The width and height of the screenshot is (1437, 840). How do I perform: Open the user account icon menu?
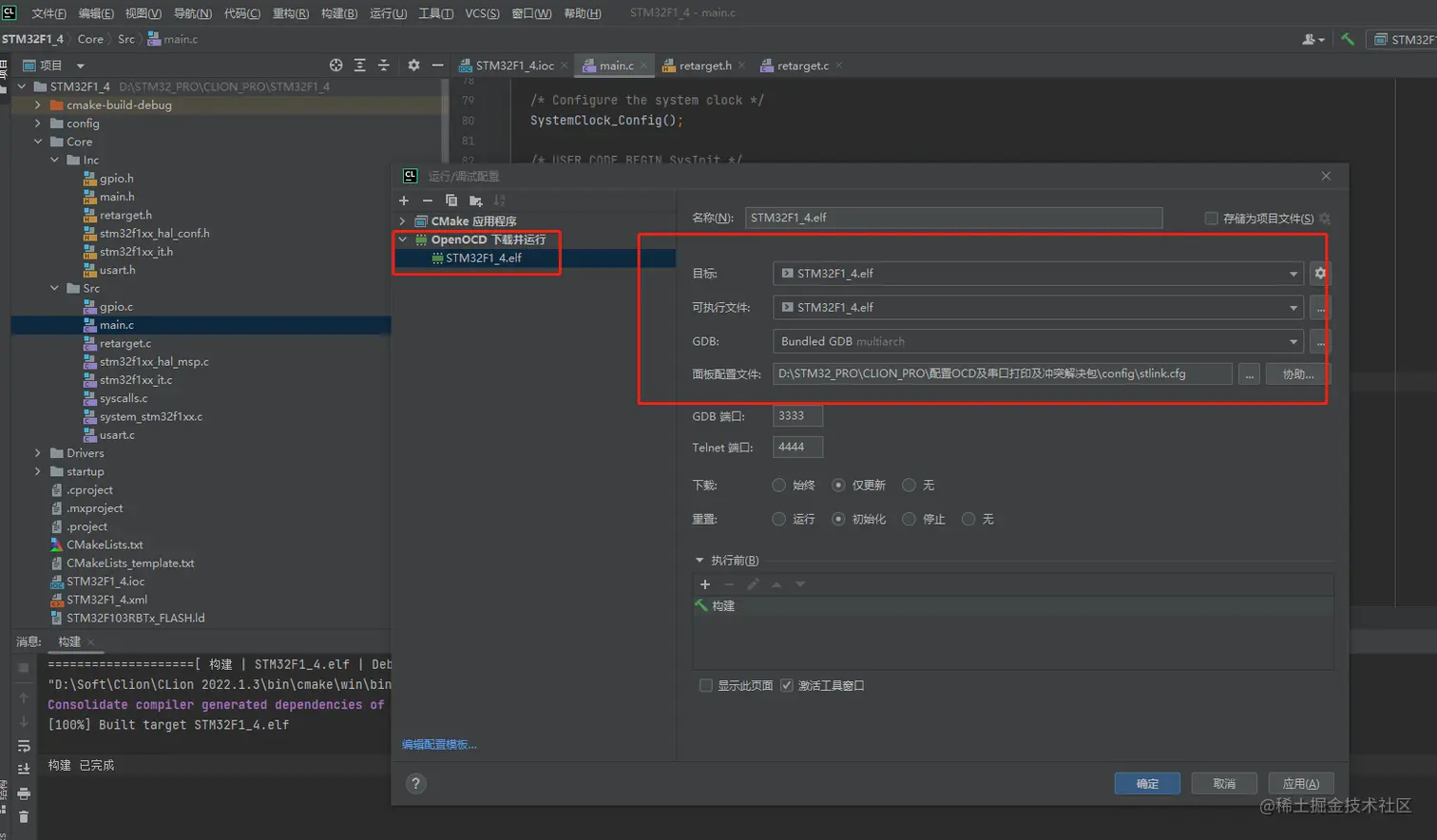(x=1312, y=39)
